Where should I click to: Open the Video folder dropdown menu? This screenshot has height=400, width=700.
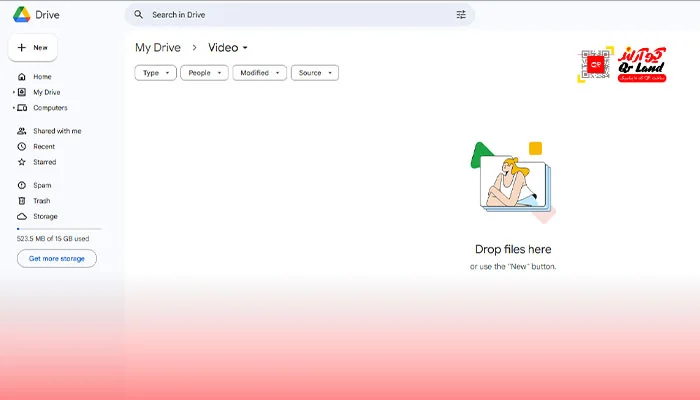pos(245,48)
